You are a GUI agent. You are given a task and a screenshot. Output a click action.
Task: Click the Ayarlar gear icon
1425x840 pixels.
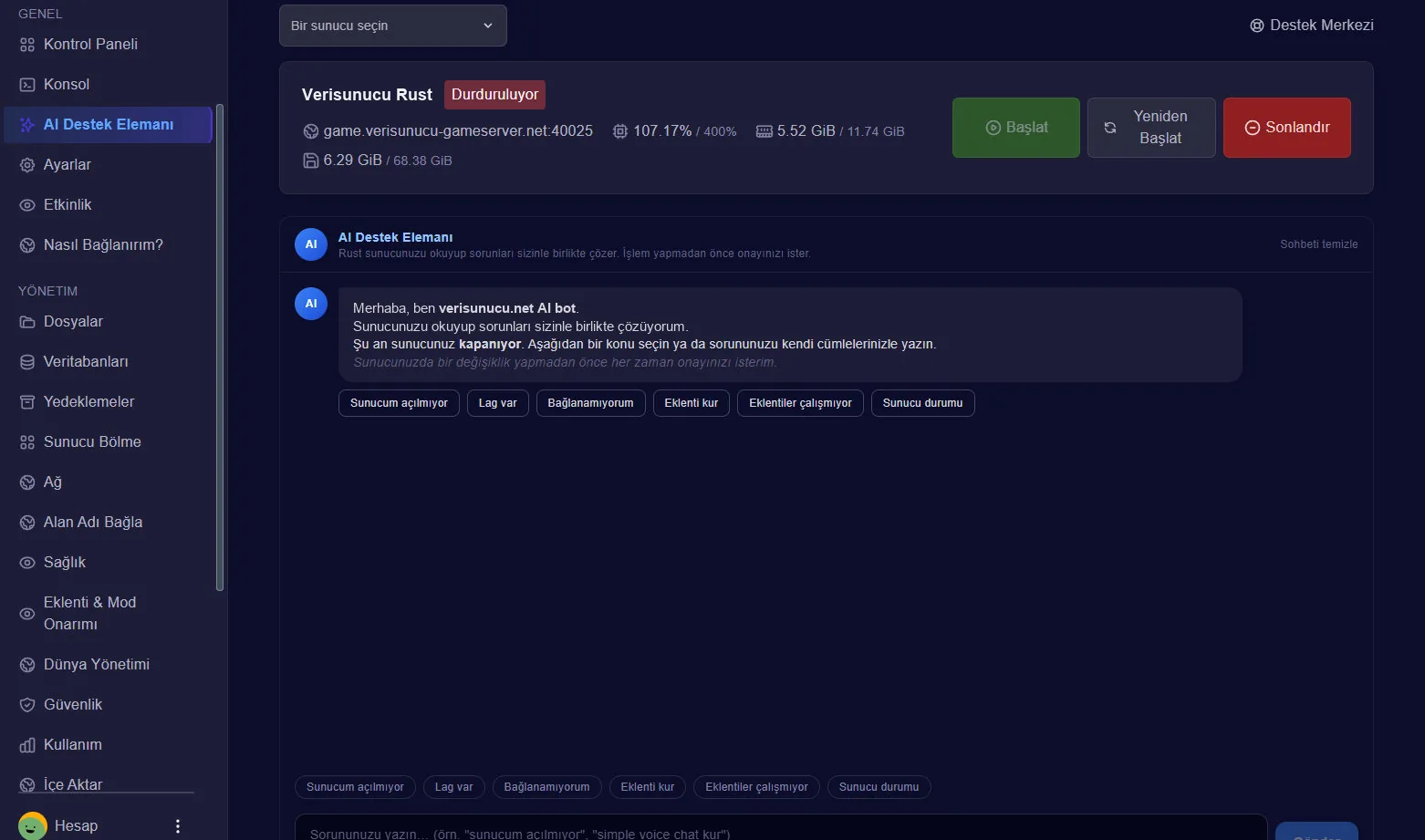click(x=27, y=165)
